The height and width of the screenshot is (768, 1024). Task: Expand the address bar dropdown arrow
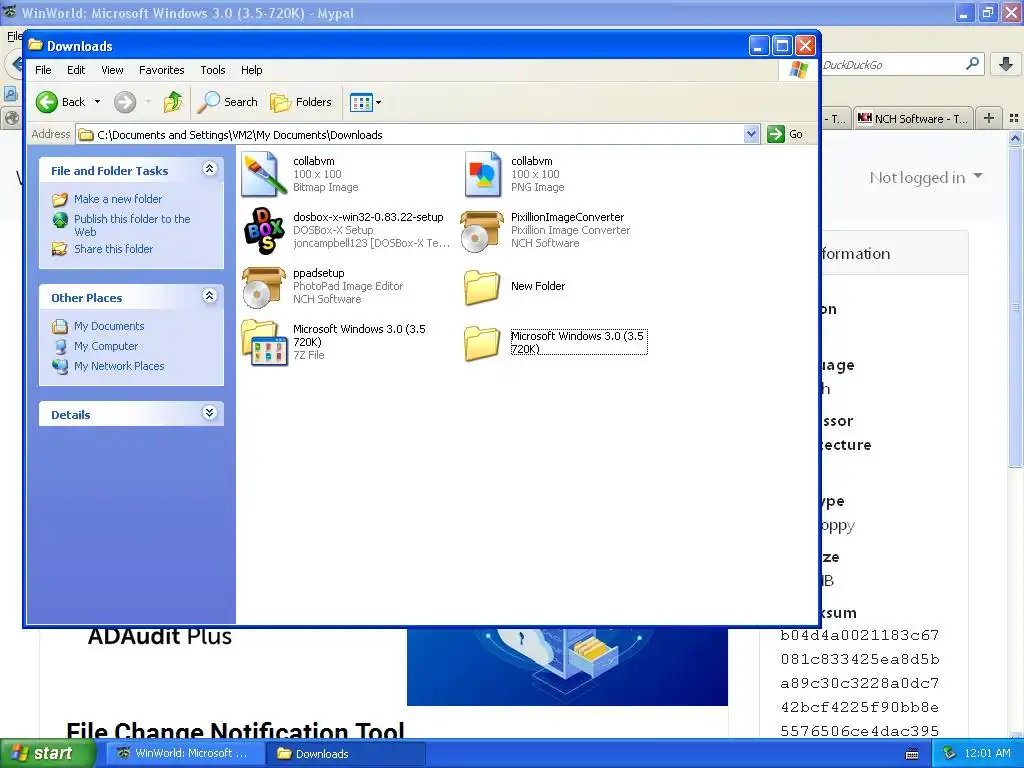[x=752, y=134]
